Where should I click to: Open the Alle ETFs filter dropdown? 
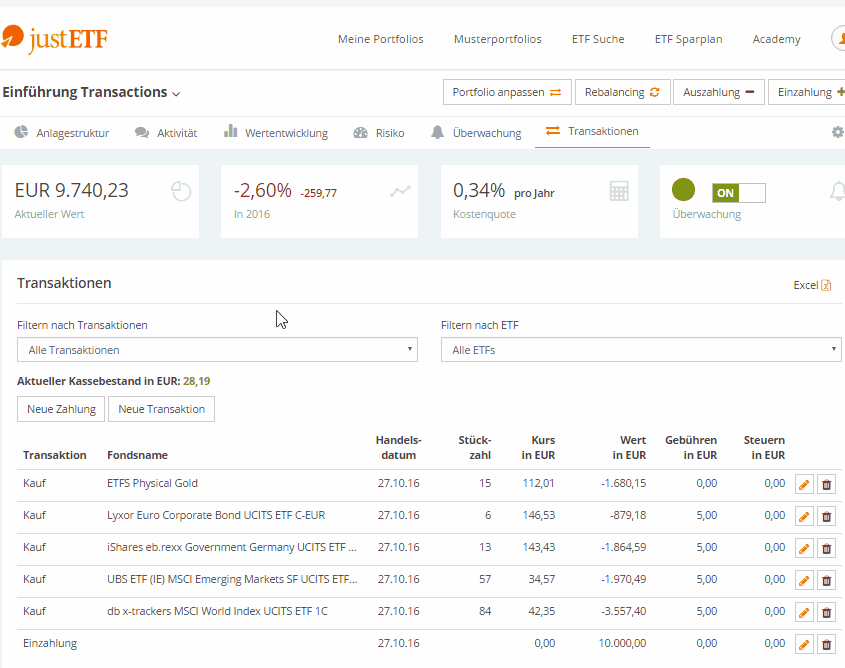641,350
